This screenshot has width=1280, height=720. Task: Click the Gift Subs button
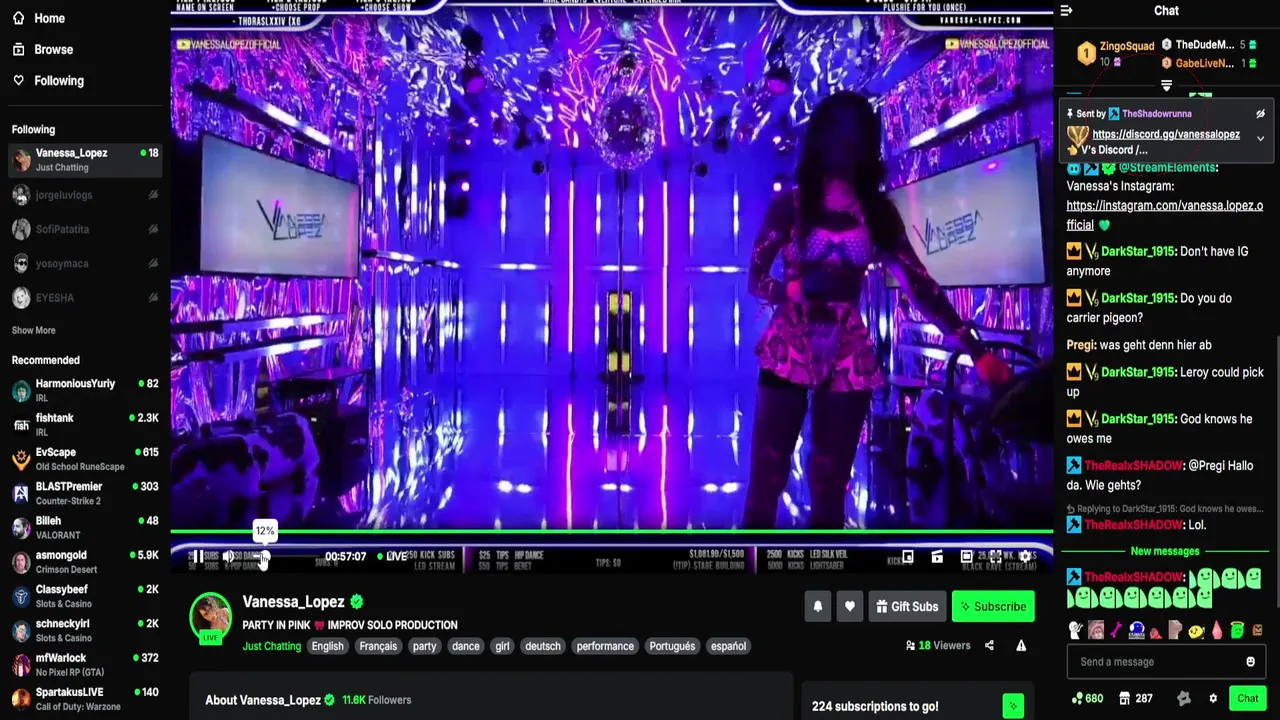[907, 606]
